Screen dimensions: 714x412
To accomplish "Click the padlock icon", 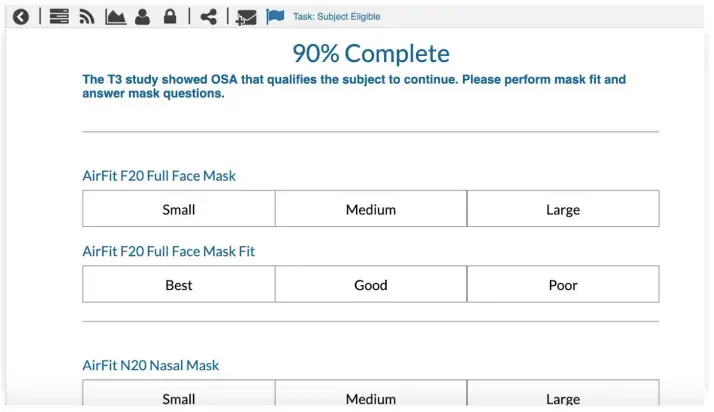I will [170, 16].
